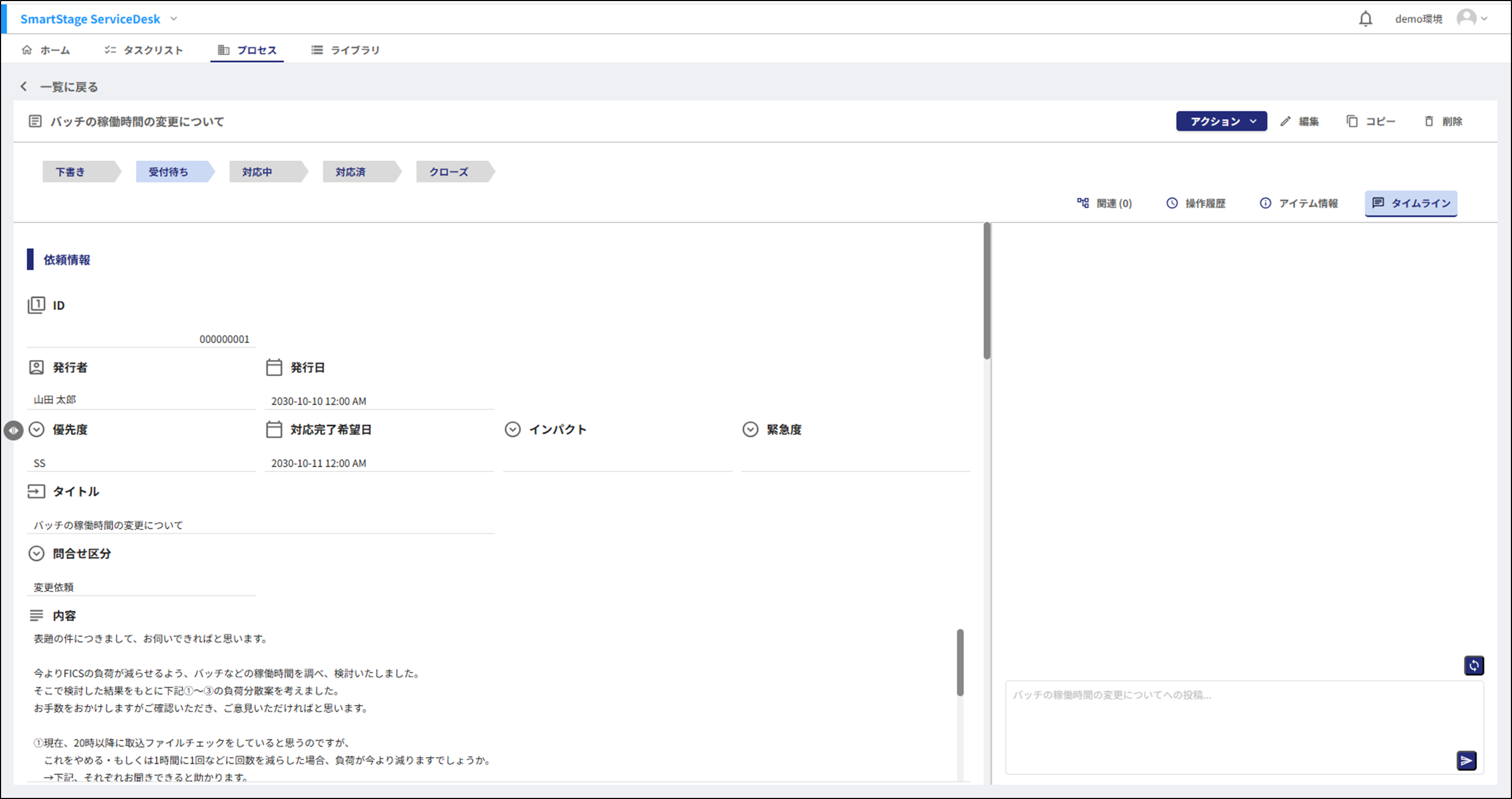Click the main form vertical scrollbar
This screenshot has height=799, width=1512.
(x=987, y=290)
